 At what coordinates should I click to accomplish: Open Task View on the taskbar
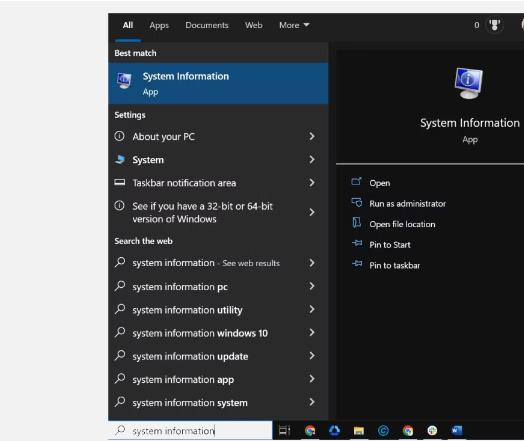[284, 431]
